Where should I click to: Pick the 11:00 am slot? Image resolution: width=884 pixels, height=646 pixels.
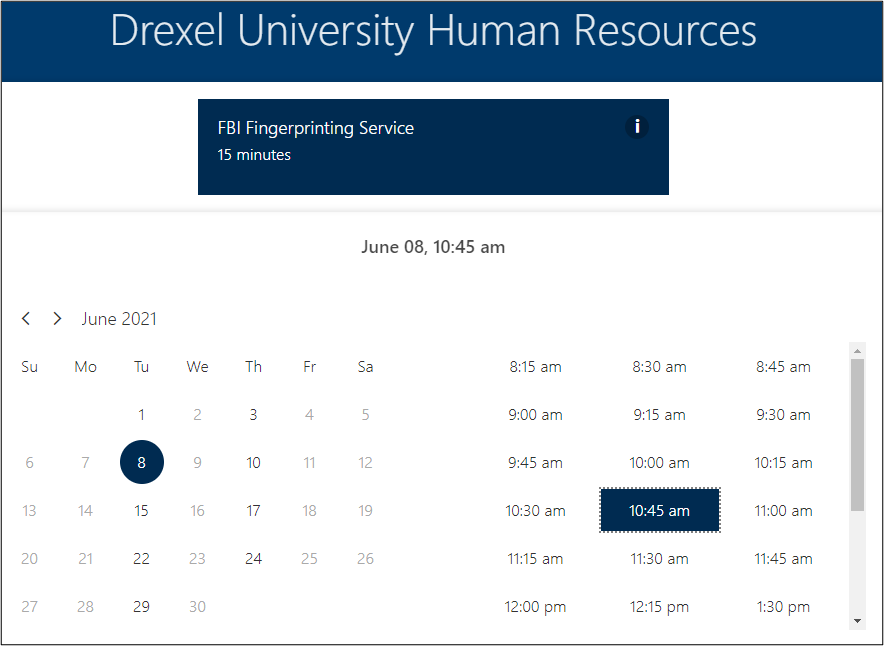pos(782,511)
